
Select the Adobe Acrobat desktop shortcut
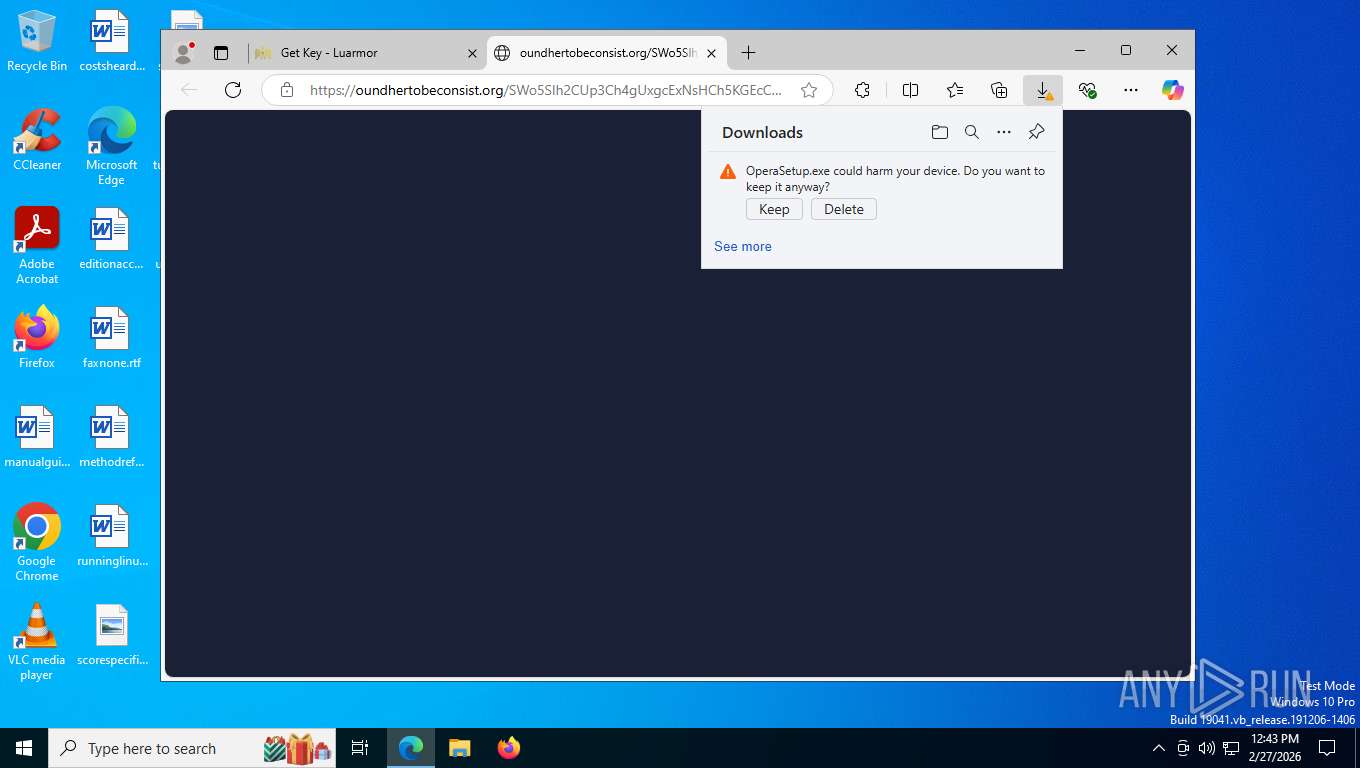[x=37, y=246]
